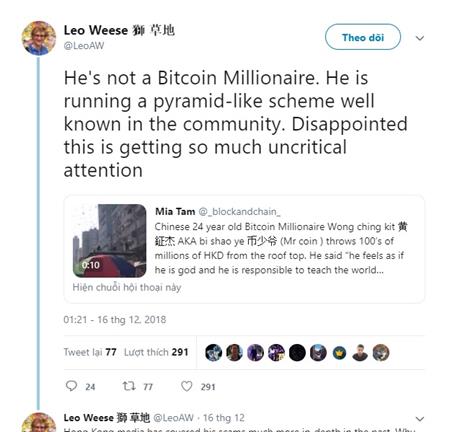450x432 pixels.
Task: Follow with the Theo dõi button
Action: tap(363, 37)
